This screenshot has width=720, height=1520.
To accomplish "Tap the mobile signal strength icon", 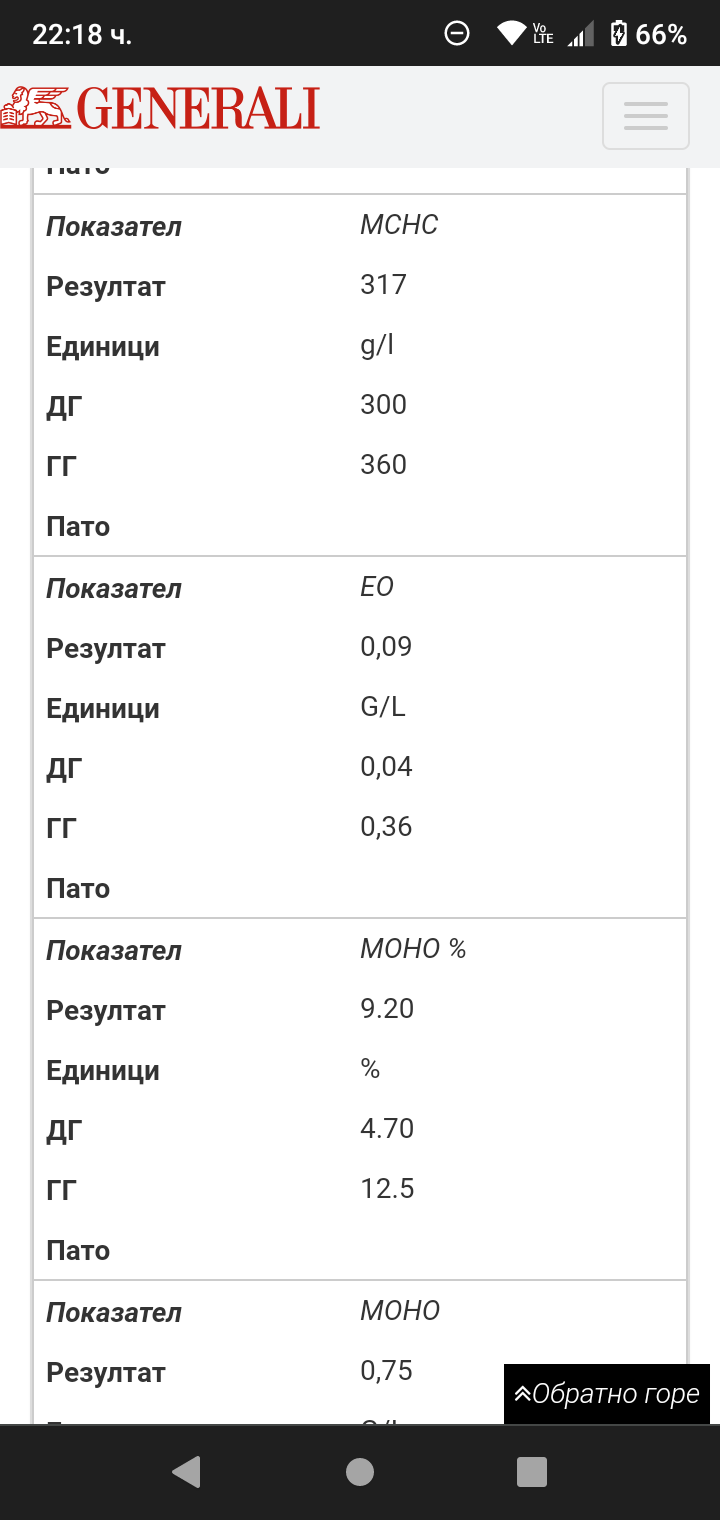I will point(580,34).
